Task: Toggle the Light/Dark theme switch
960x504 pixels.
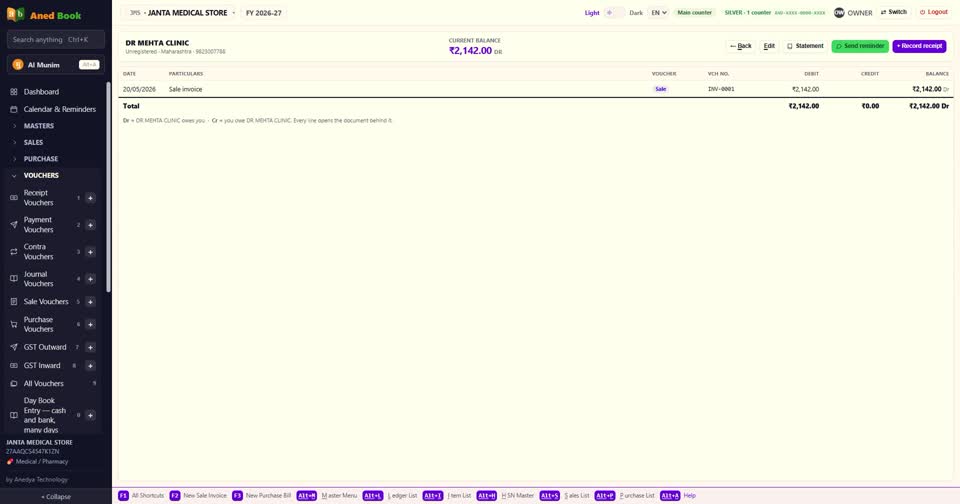Action: (x=614, y=12)
